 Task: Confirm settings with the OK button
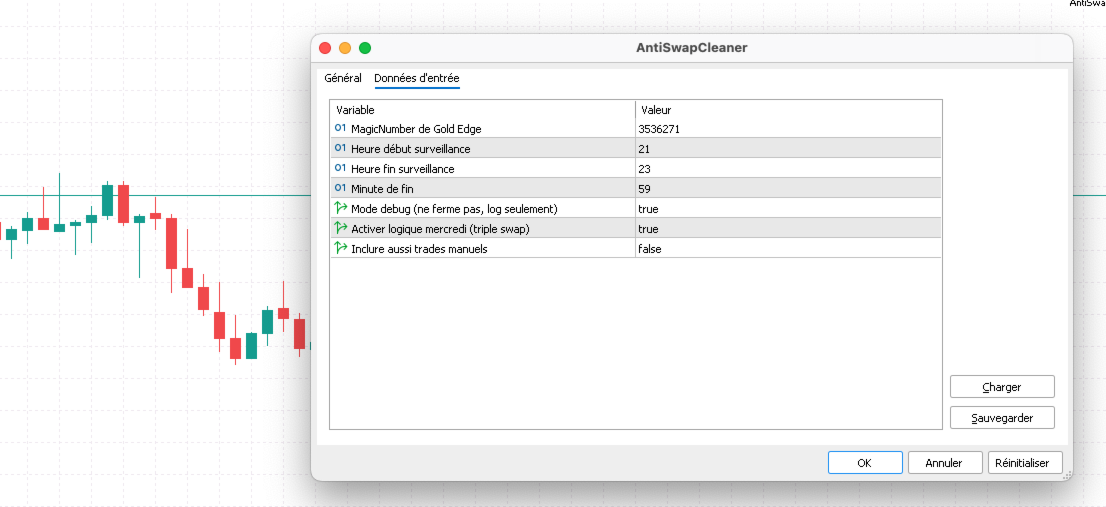[x=865, y=463]
